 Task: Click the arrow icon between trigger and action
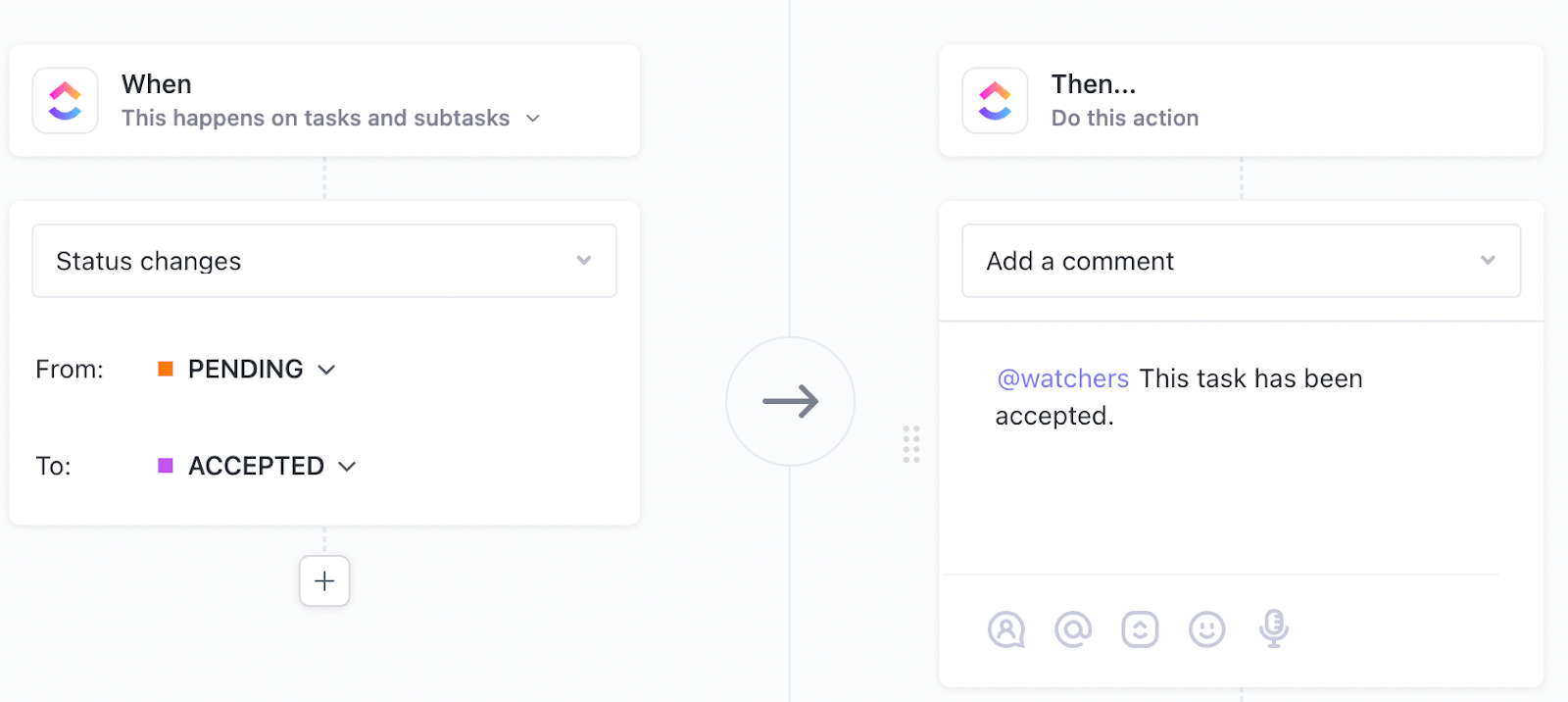[x=791, y=401]
